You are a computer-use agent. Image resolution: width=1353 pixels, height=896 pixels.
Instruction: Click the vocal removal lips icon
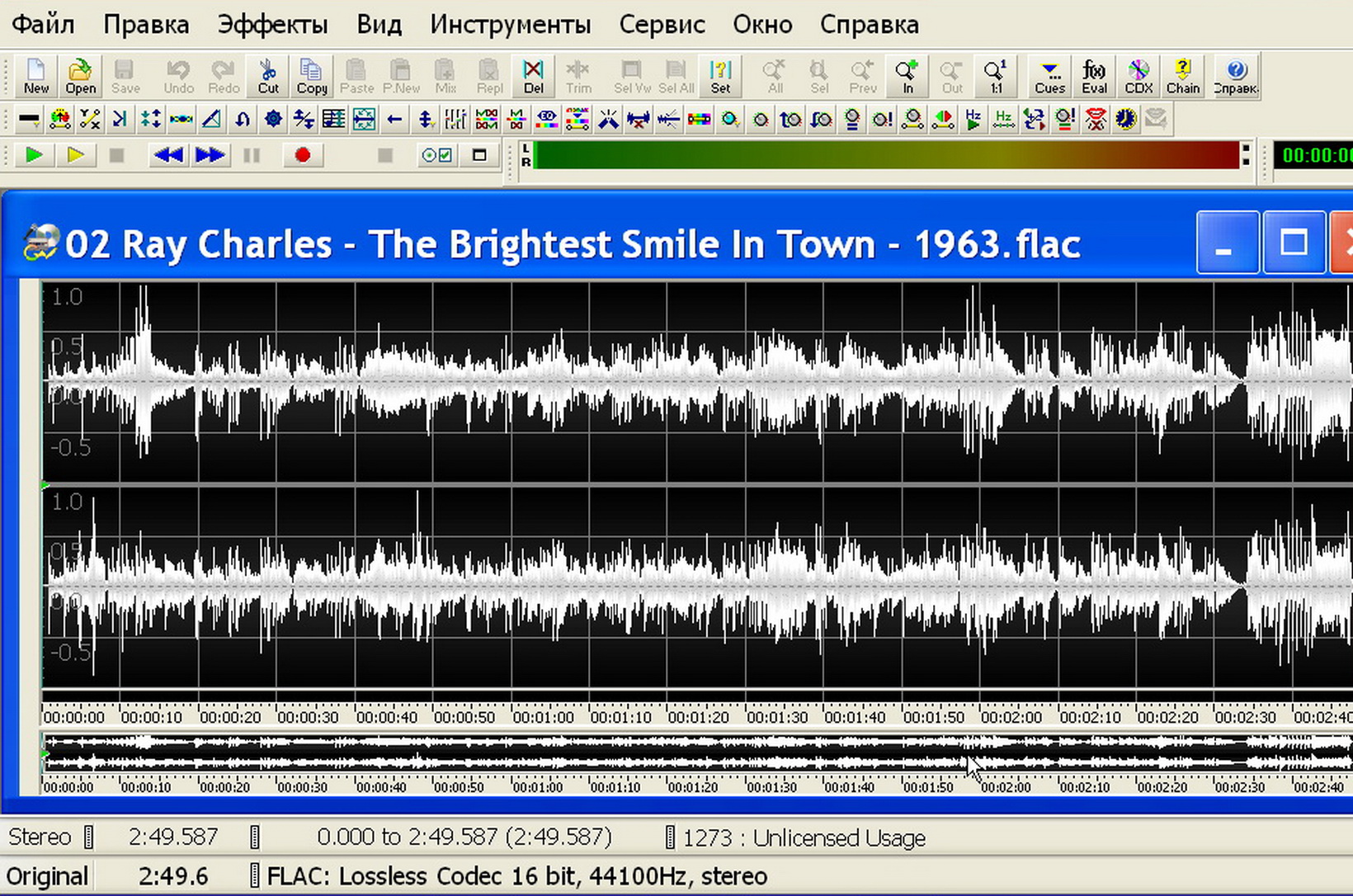pyautogui.click(x=1096, y=120)
